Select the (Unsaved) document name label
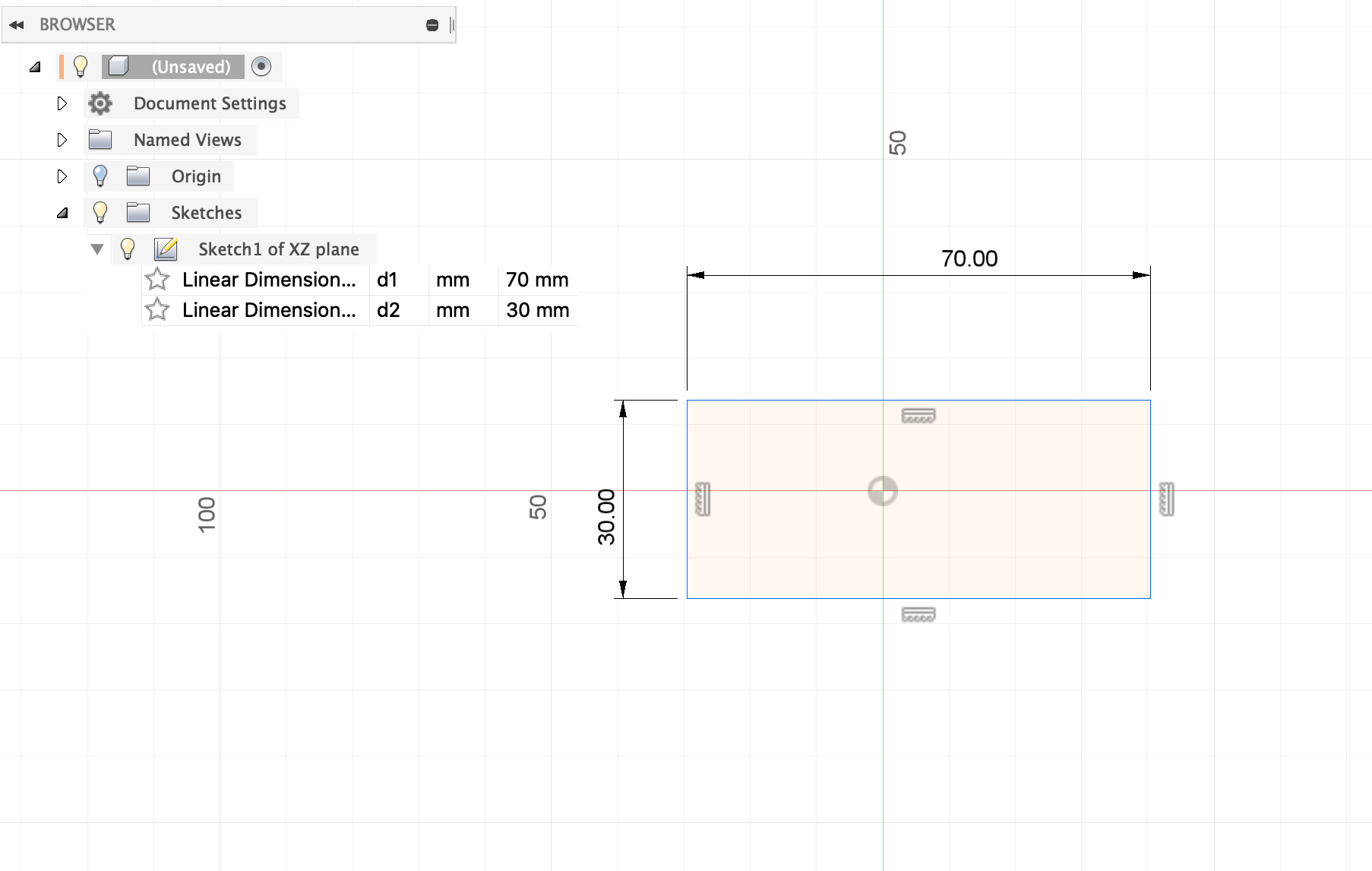This screenshot has width=1372, height=871. tap(191, 67)
